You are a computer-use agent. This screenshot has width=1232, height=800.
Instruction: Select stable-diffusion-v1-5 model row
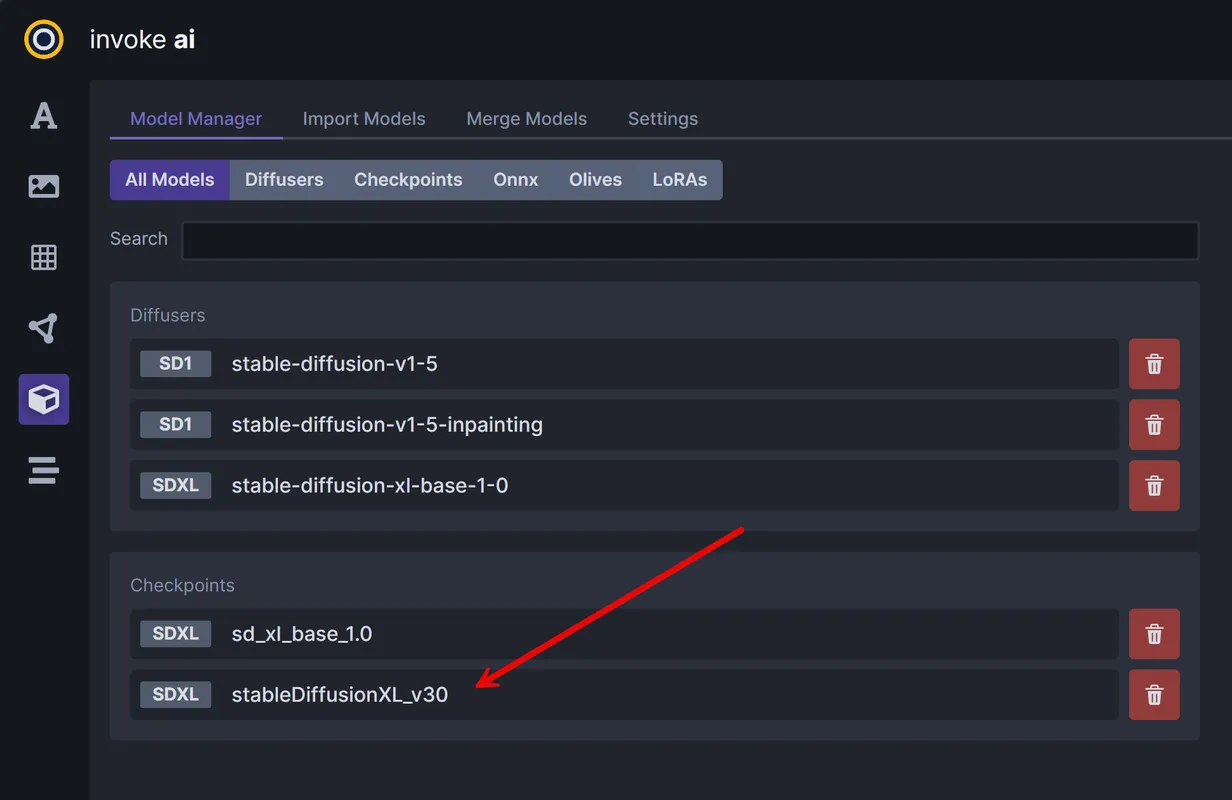624,364
